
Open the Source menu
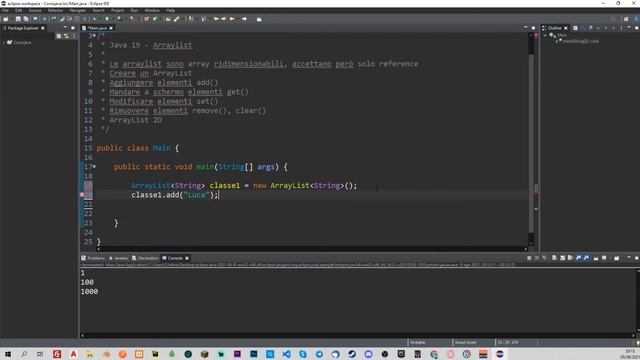[x=35, y=10]
